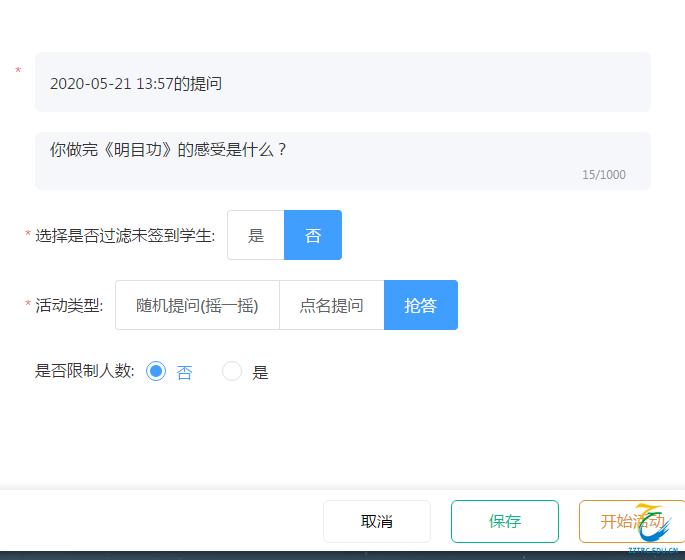Click the title field containing 2020-05-21 13:57的提问
The height and width of the screenshot is (560, 685).
342,83
